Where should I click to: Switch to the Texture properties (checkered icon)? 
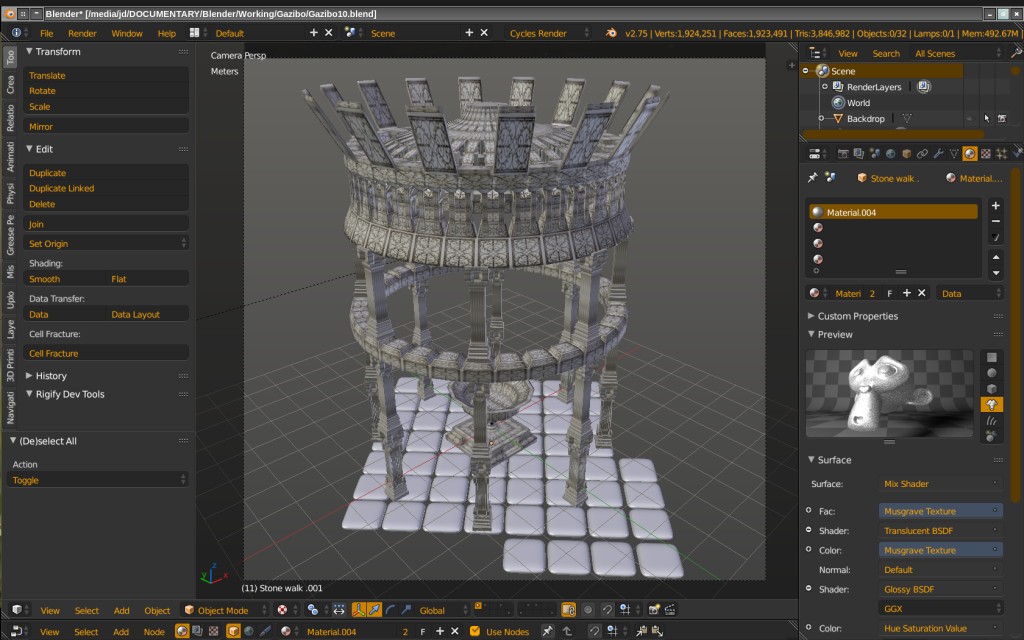click(986, 153)
